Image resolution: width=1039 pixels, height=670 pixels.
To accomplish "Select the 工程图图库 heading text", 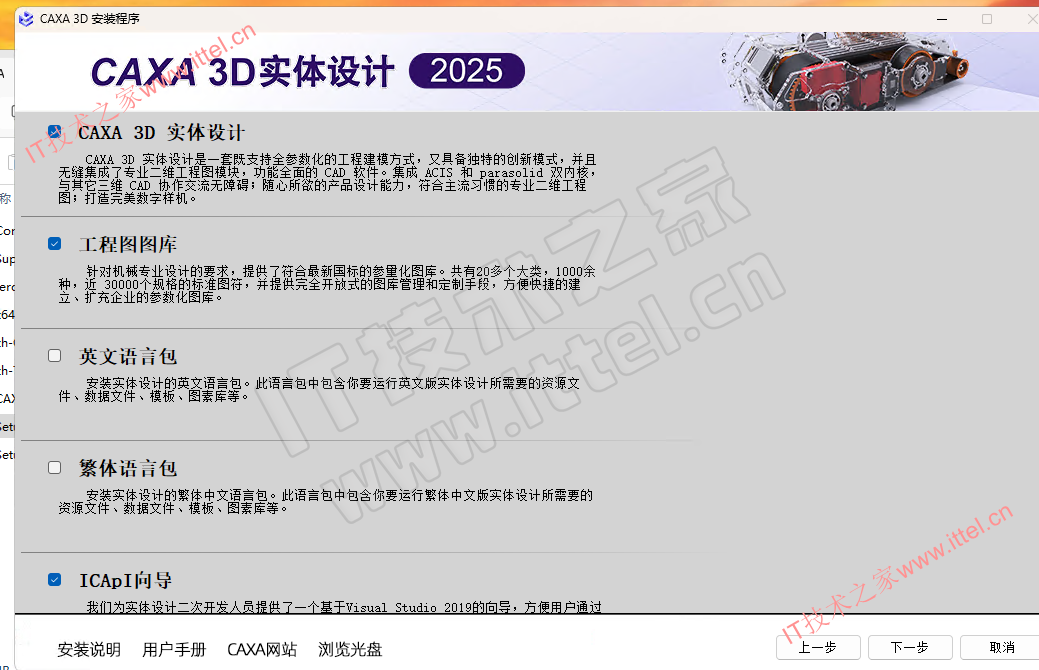I will (128, 245).
